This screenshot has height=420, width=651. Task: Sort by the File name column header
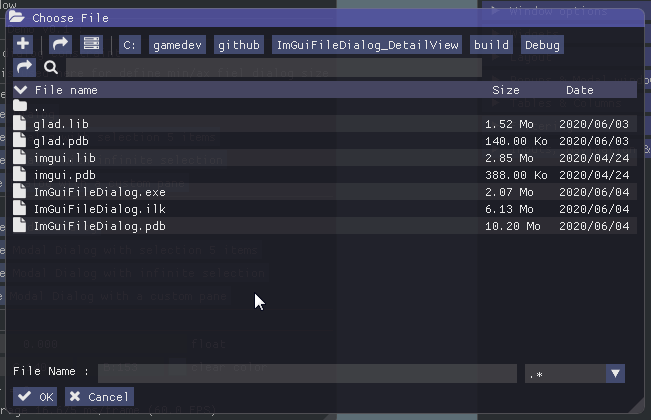pyautogui.click(x=66, y=90)
